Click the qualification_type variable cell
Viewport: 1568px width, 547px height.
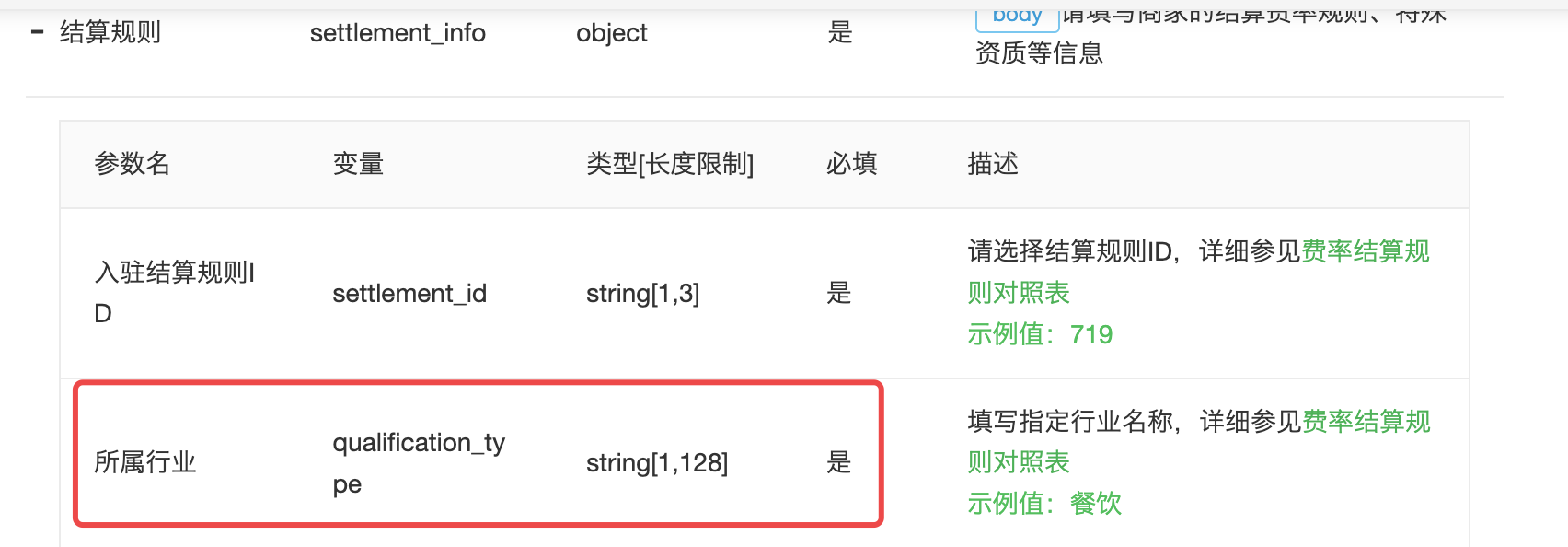(419, 463)
